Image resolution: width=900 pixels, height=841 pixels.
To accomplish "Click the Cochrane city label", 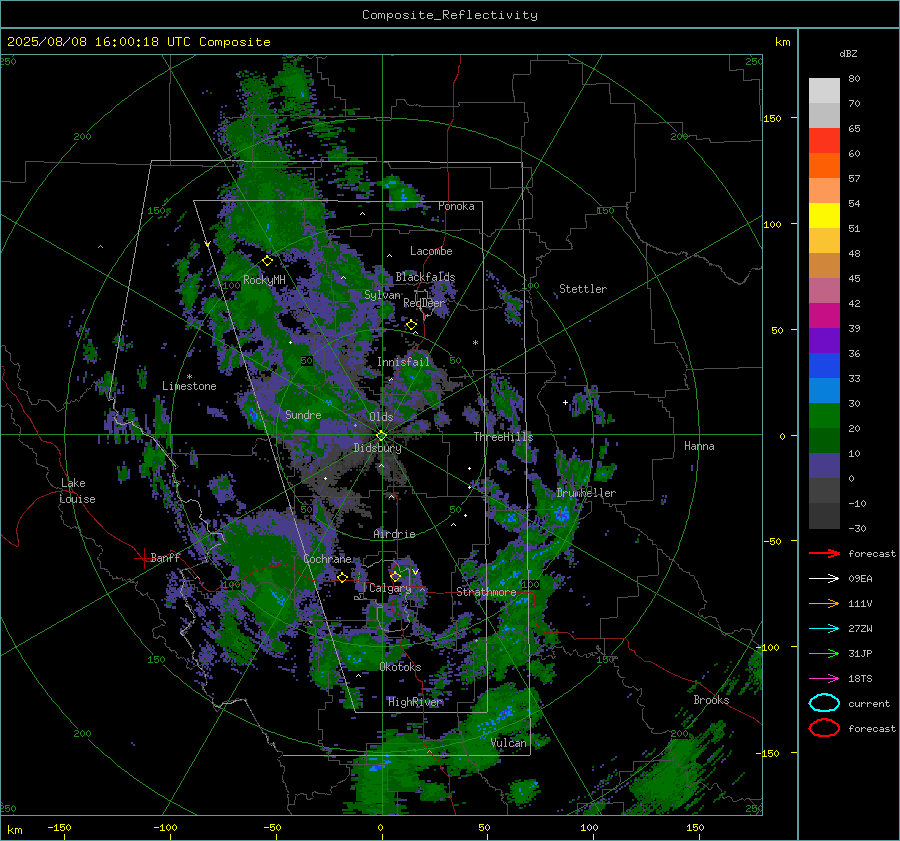I will click(x=327, y=559).
